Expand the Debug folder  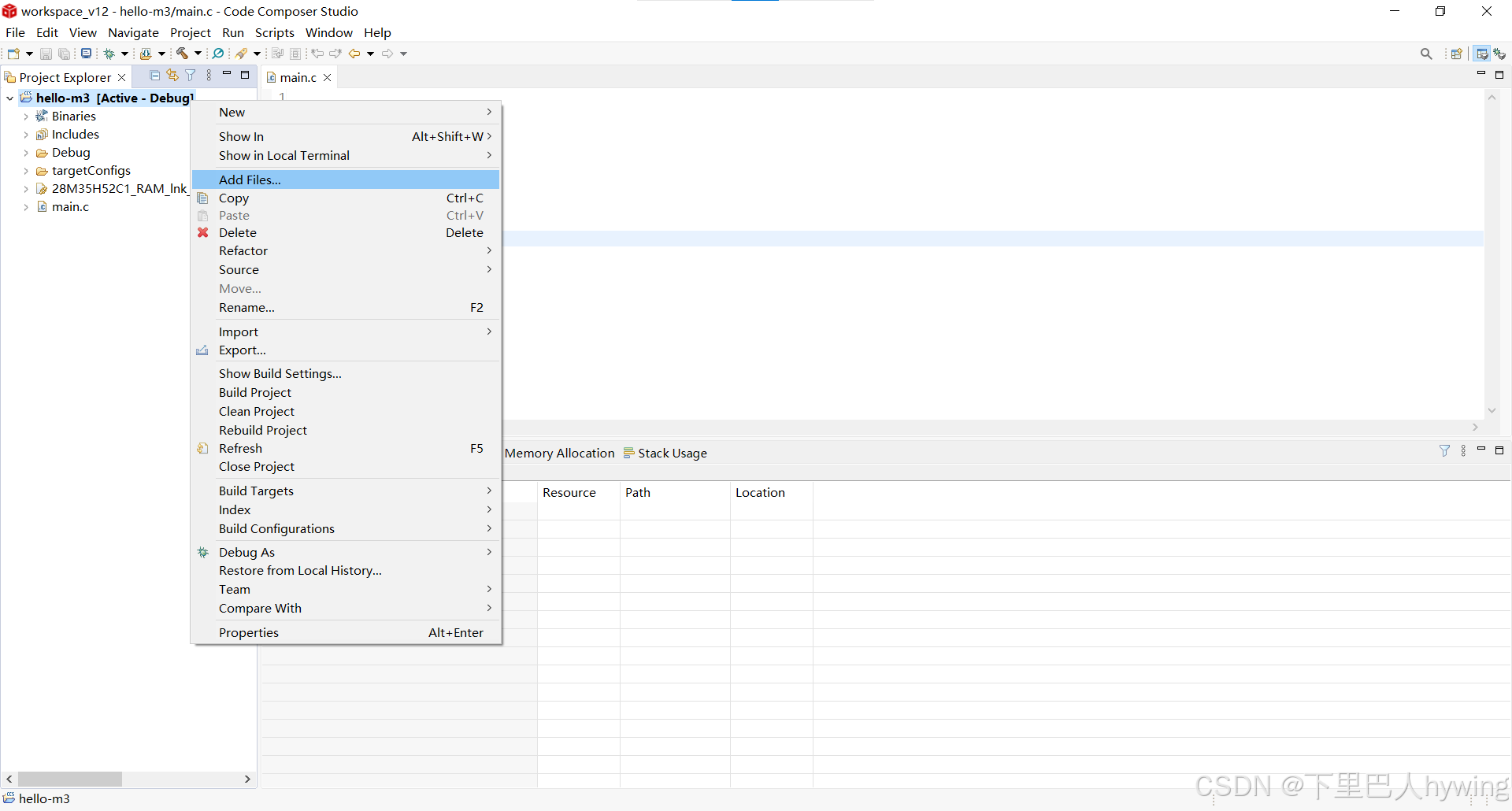(x=26, y=153)
